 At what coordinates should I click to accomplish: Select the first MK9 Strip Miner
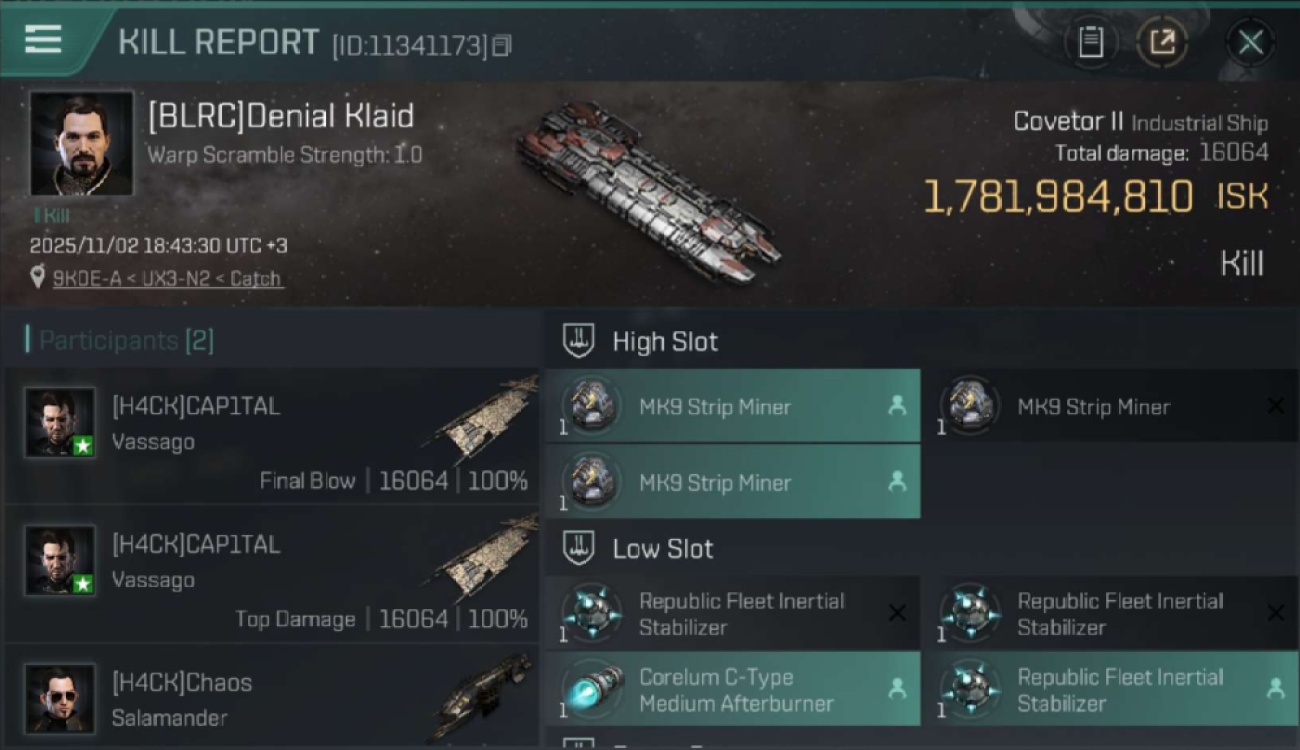pos(732,406)
